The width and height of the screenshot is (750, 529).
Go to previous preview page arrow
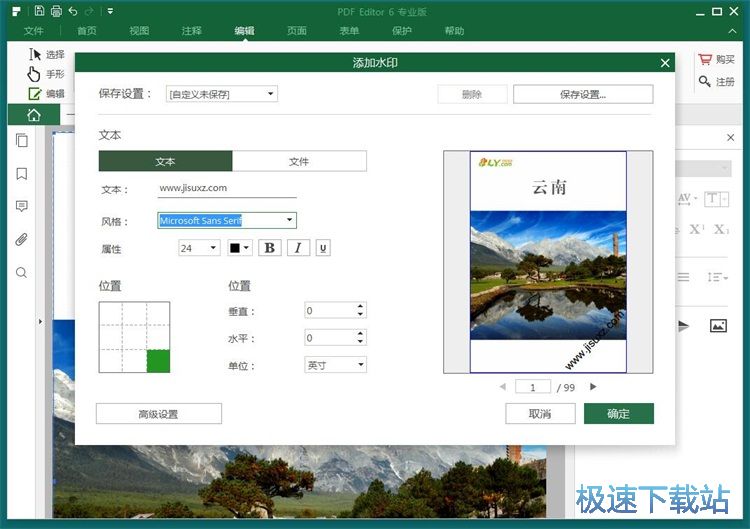click(x=503, y=386)
